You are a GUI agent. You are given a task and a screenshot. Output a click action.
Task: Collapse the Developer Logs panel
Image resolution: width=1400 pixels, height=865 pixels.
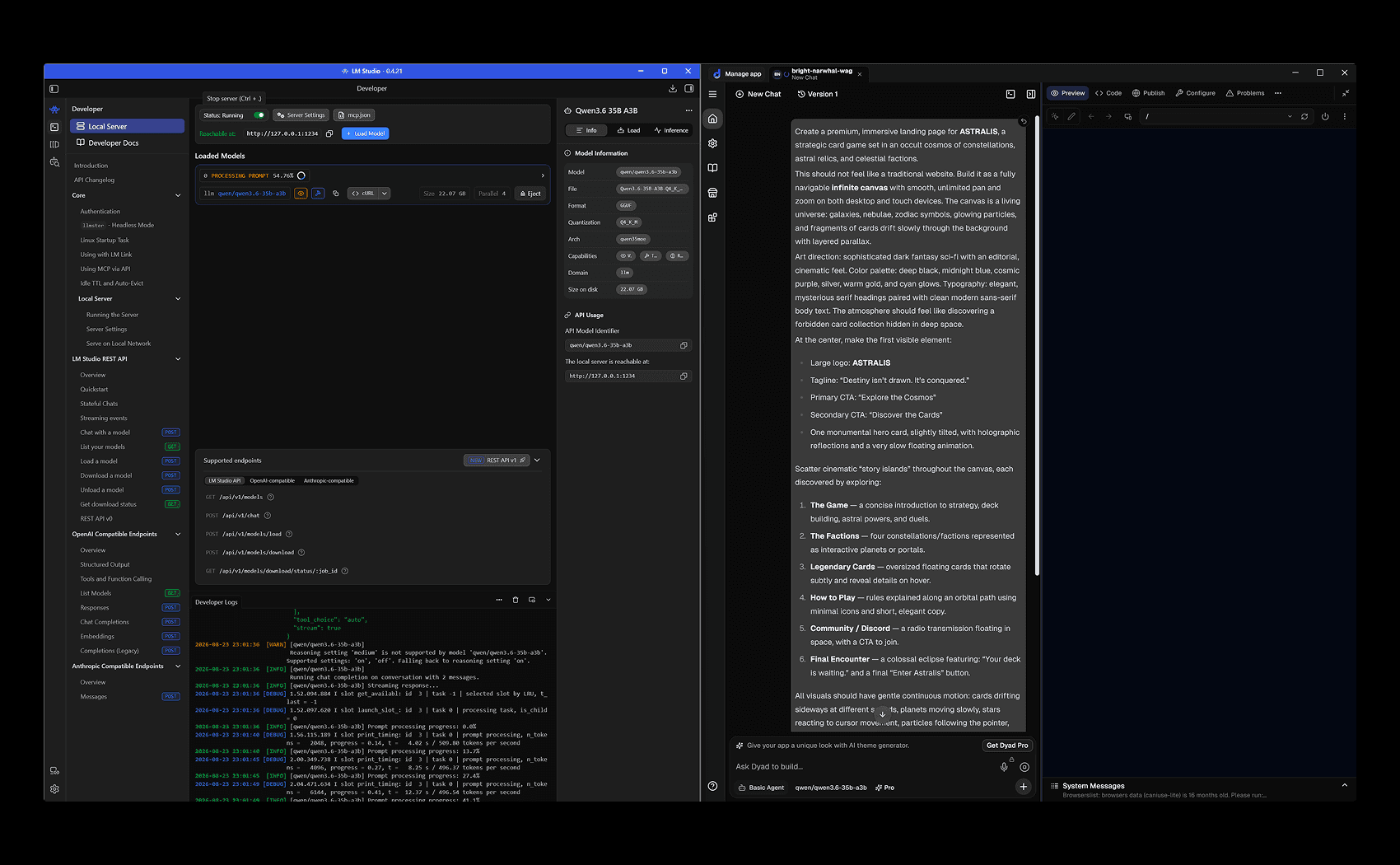[x=548, y=600]
